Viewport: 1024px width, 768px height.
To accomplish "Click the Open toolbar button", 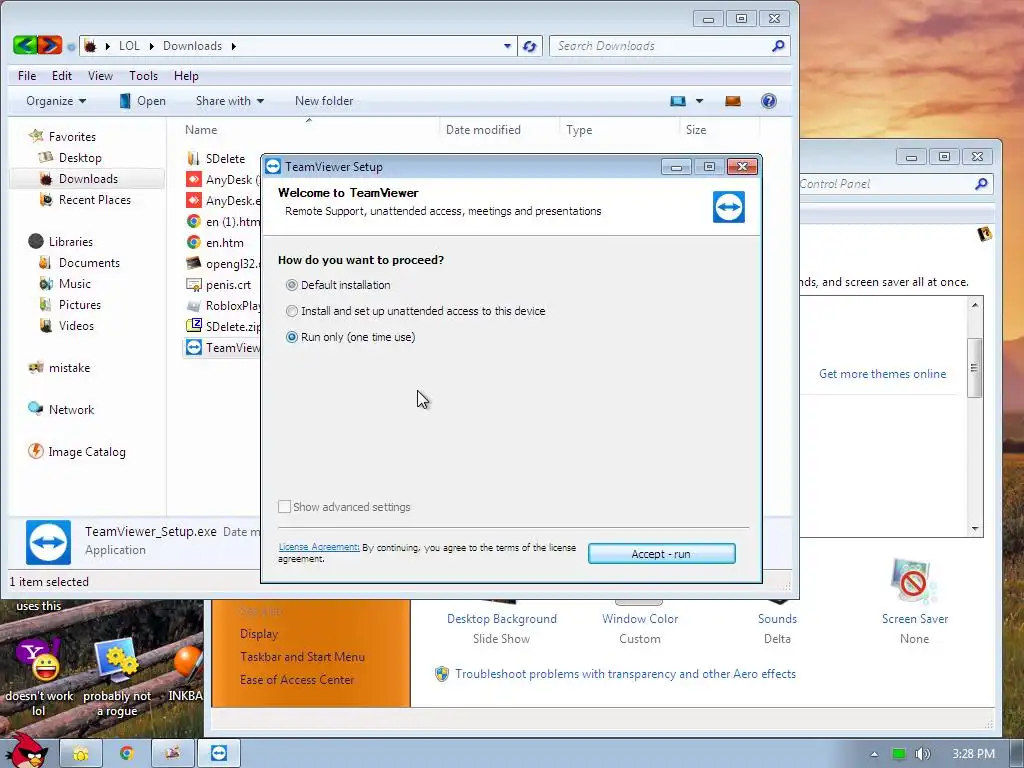I will [x=143, y=101].
